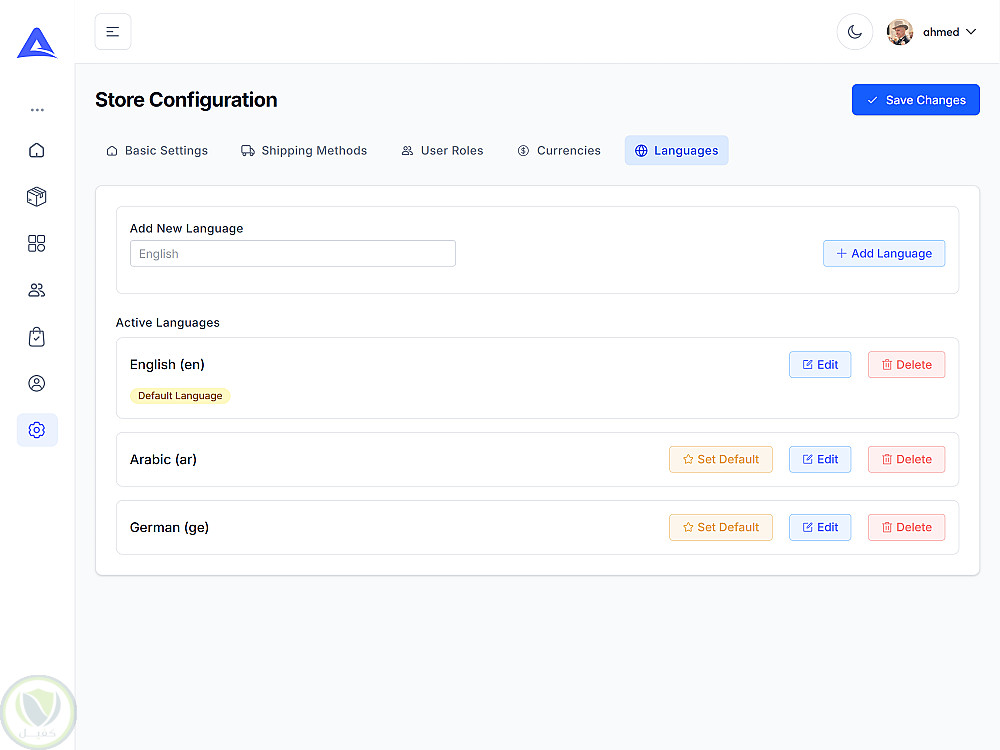The width and height of the screenshot is (1000, 750).
Task: Toggle dark mode with moon icon
Action: (x=855, y=32)
